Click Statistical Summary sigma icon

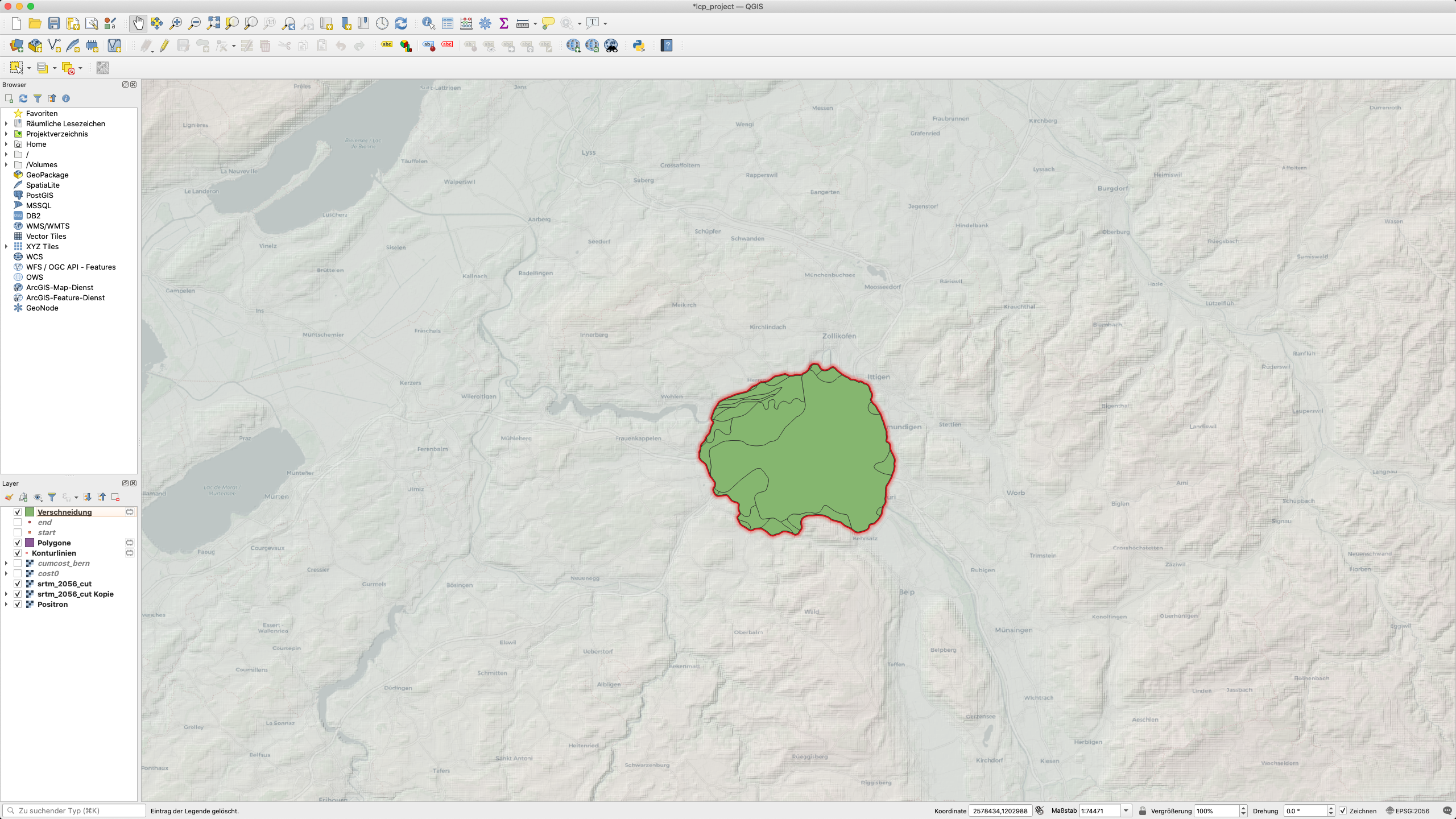504,23
